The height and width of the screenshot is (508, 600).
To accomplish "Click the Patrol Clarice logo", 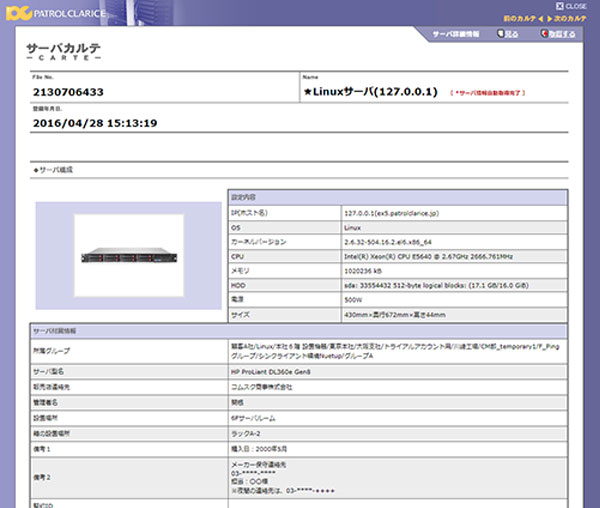I will pos(55,13).
